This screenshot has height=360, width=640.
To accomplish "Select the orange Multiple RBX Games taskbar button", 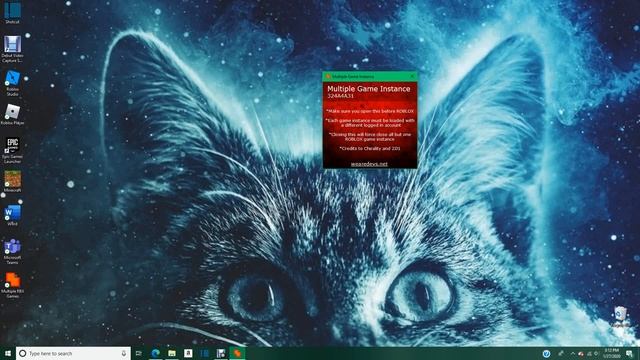I will 237,353.
